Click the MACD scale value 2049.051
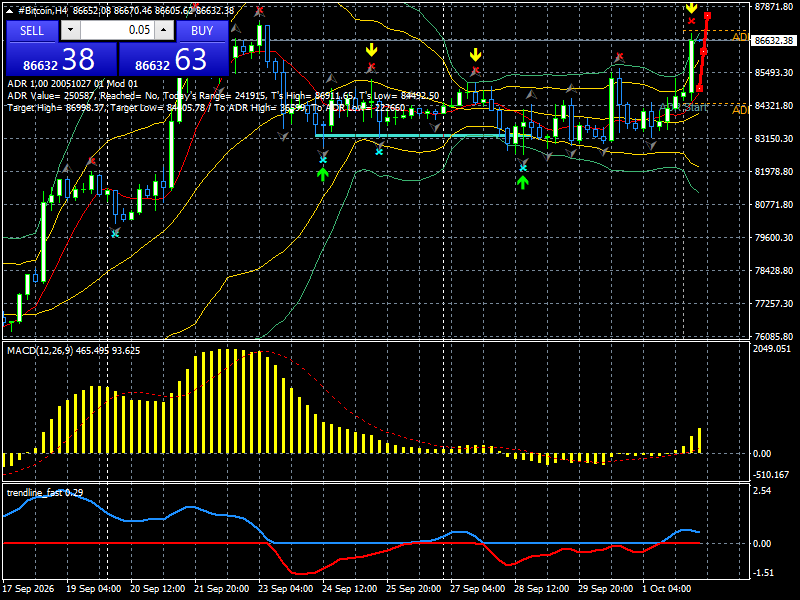This screenshot has width=800, height=600. pos(772,349)
